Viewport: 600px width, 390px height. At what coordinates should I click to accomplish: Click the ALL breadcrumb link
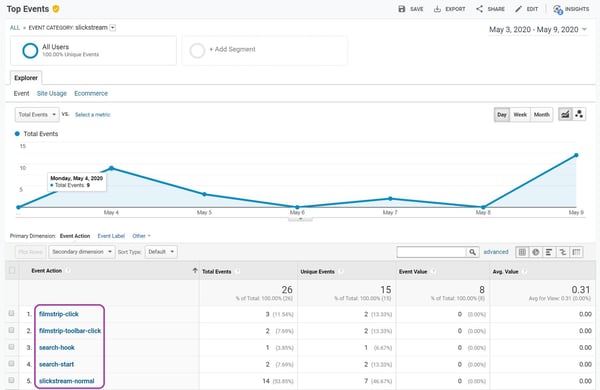[x=15, y=28]
